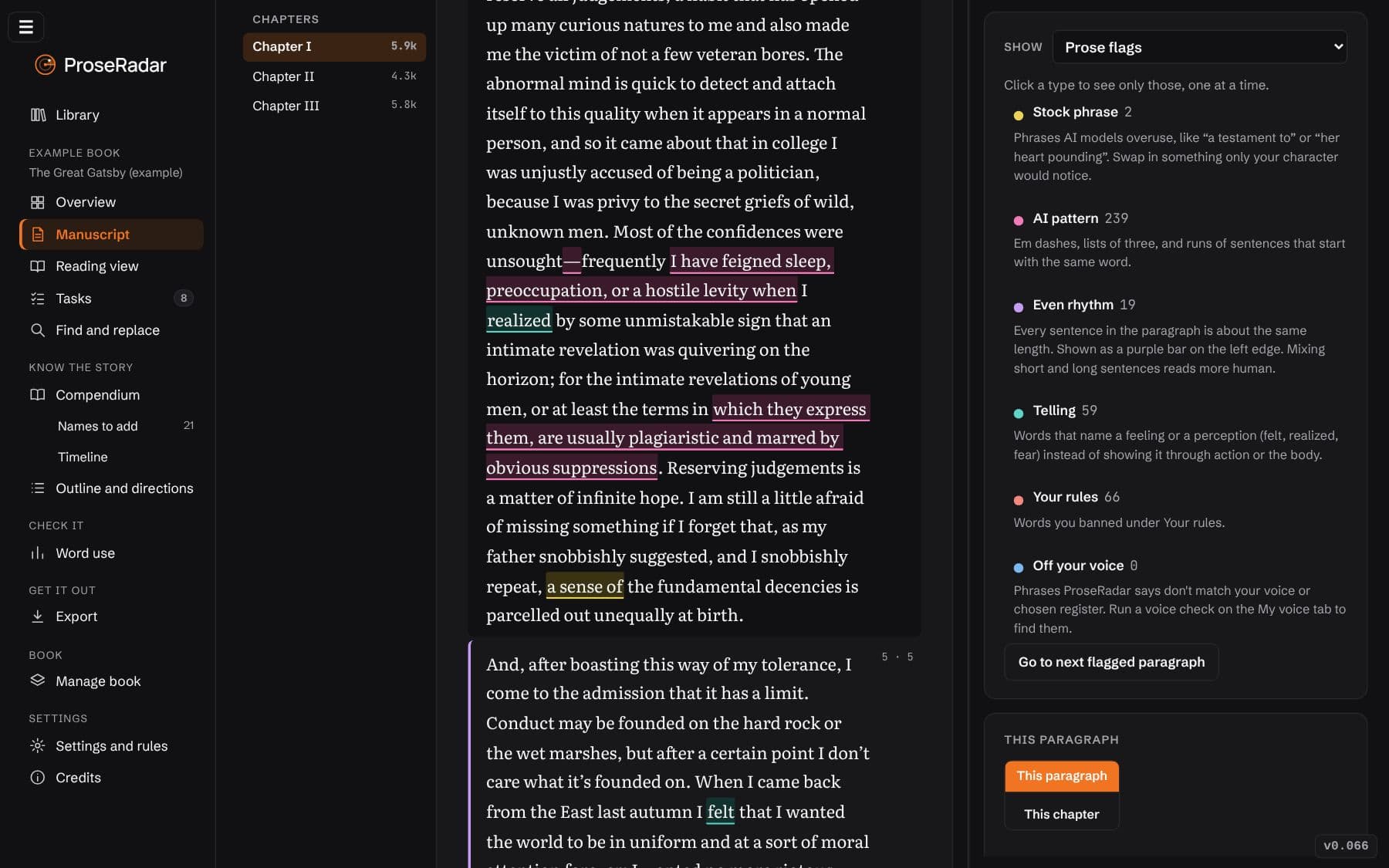Click the Settings and rules gear icon

point(37,746)
